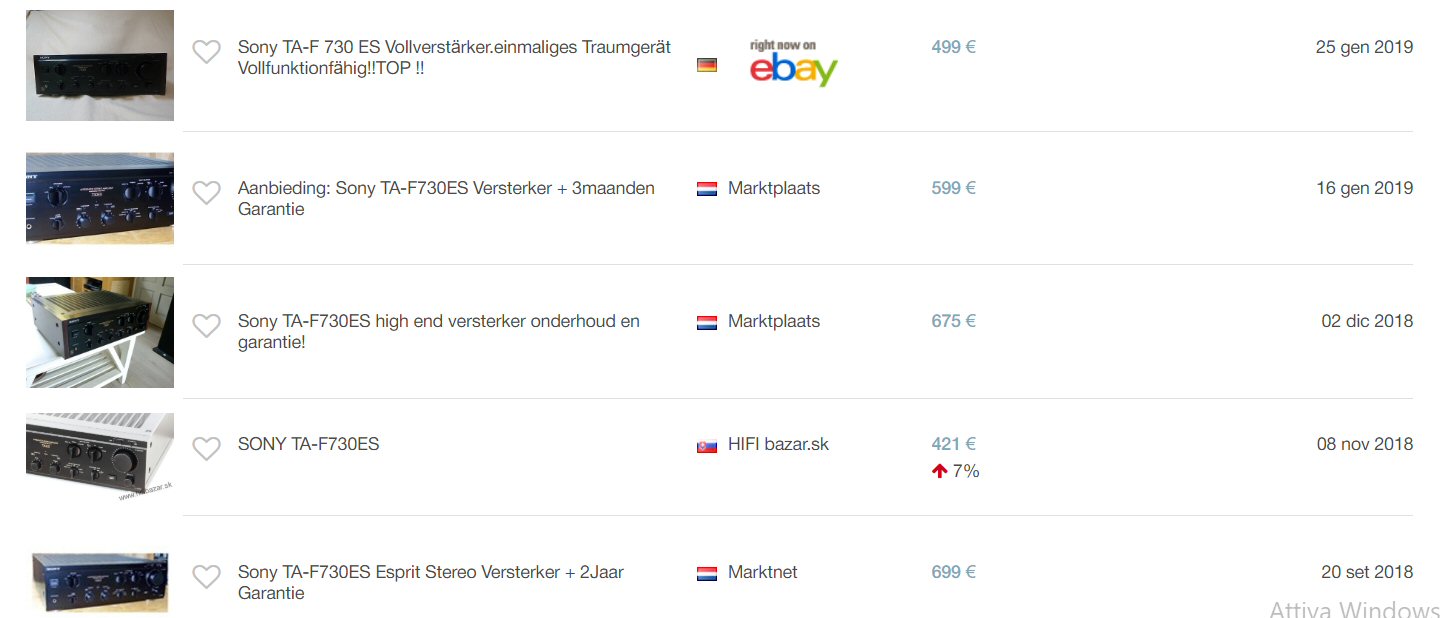
Task: Favorite the high end versterker onderhoud listing
Action: (206, 326)
